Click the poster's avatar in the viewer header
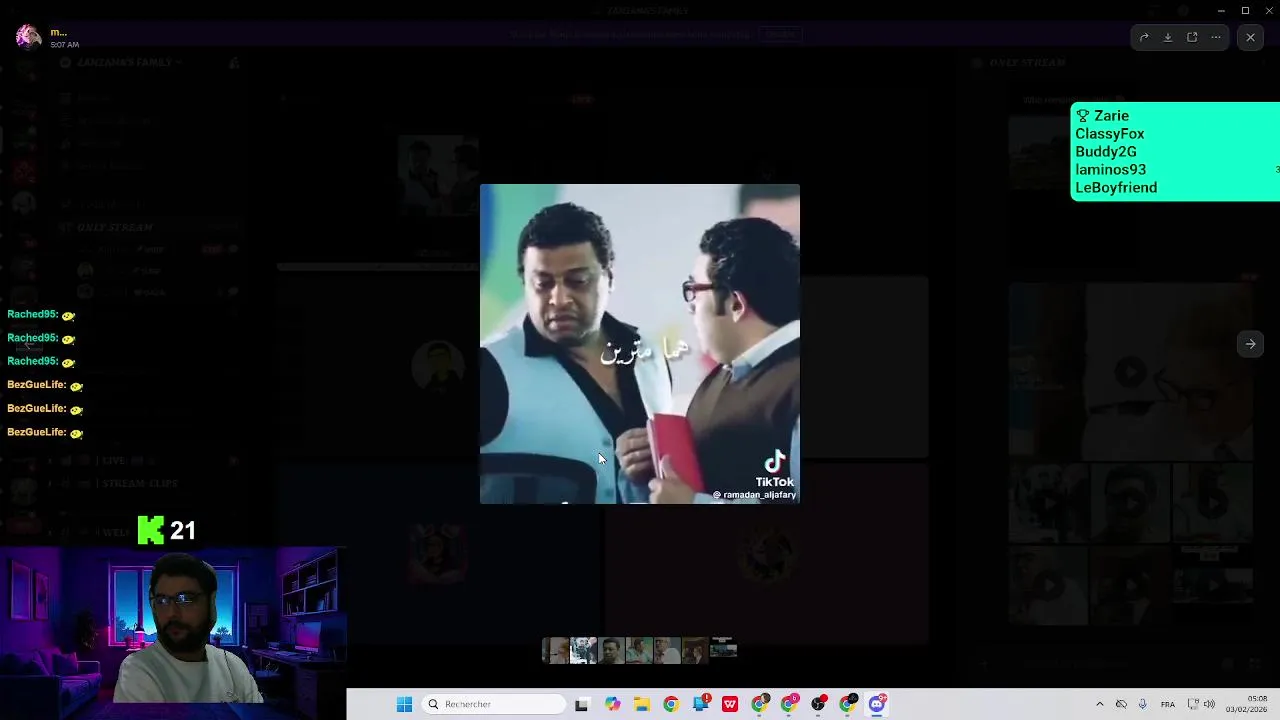1280x720 pixels. click(x=28, y=37)
